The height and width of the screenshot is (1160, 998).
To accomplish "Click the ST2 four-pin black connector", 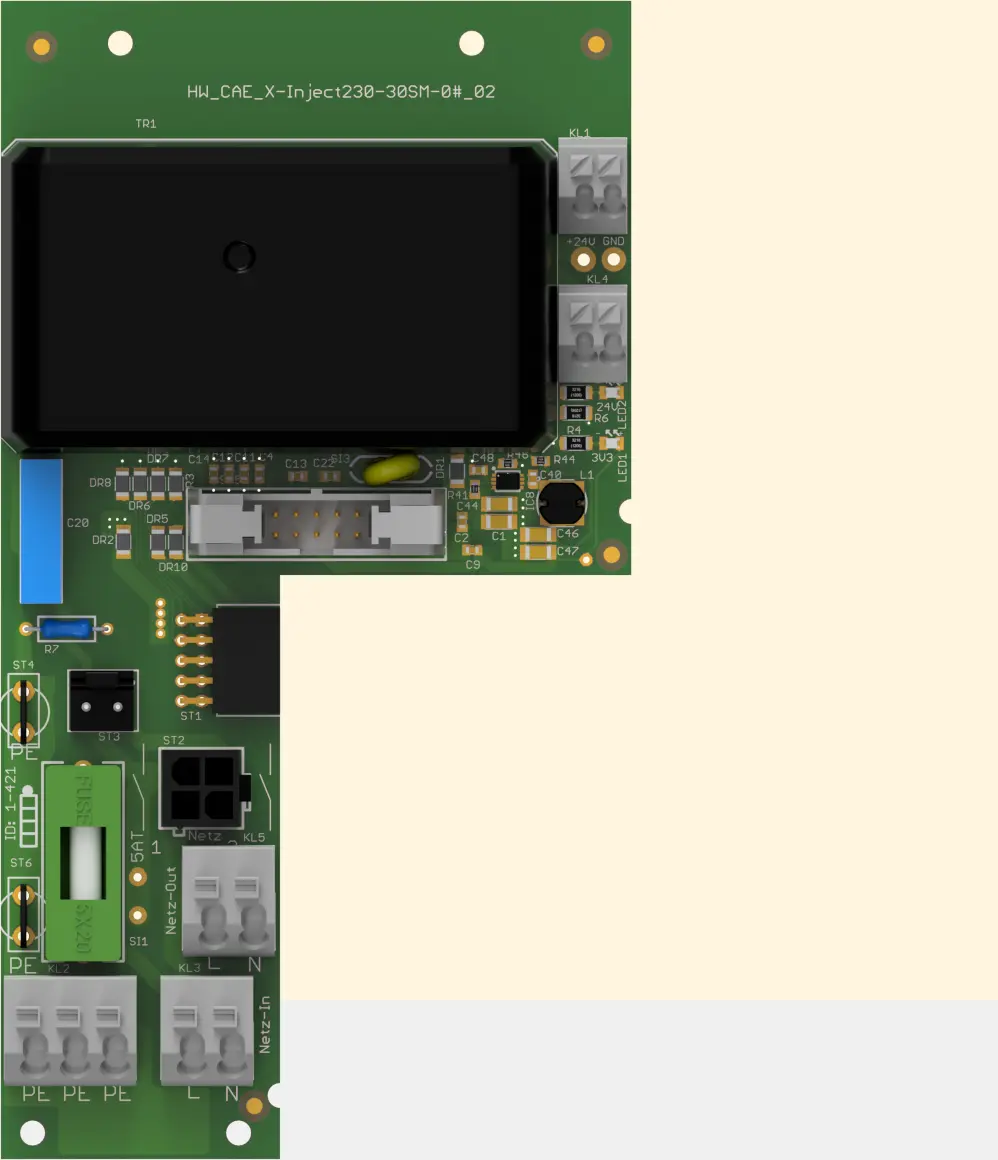I will 201,787.
